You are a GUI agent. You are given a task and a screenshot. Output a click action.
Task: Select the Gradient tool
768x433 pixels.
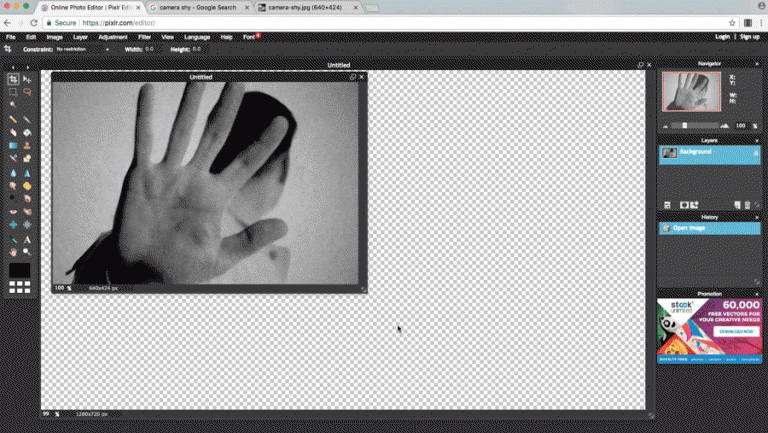(x=13, y=145)
